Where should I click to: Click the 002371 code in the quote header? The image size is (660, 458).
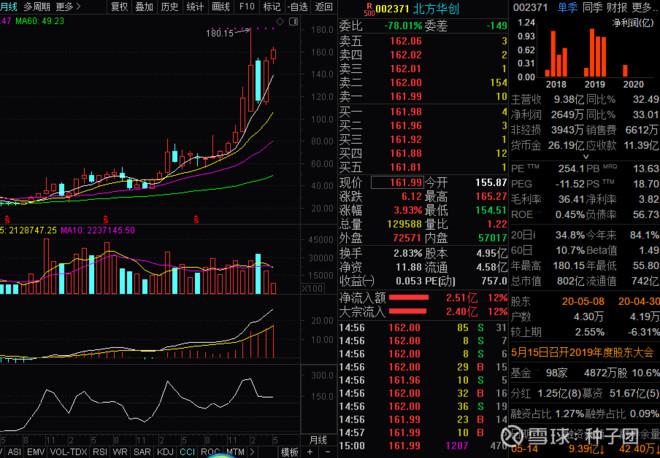click(392, 9)
